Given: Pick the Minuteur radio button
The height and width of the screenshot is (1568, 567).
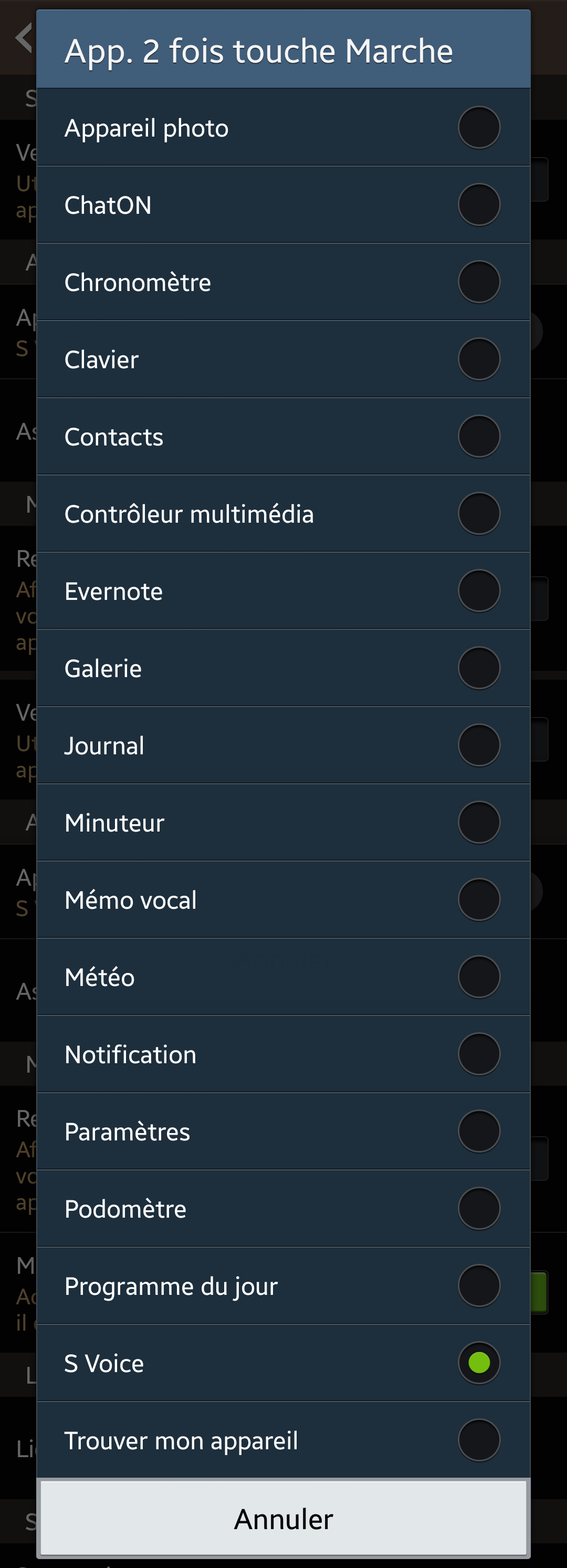Looking at the screenshot, I should (479, 823).
